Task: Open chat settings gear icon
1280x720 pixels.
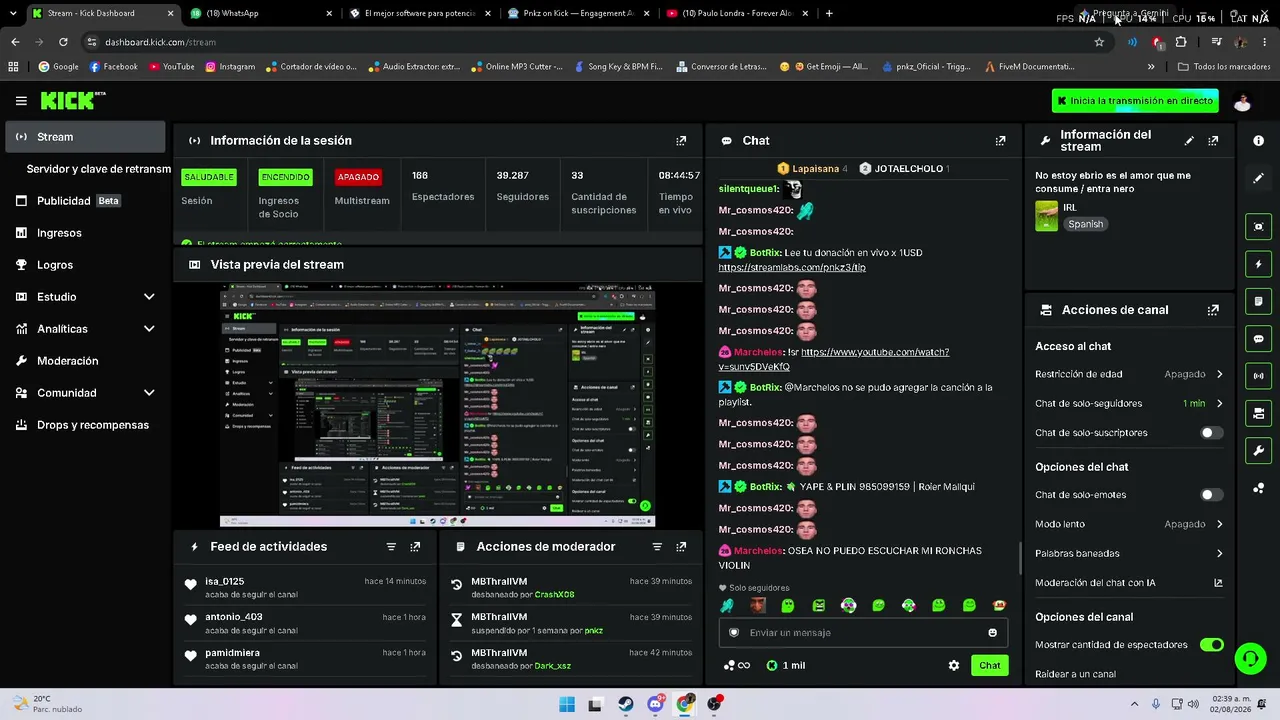Action: [954, 665]
